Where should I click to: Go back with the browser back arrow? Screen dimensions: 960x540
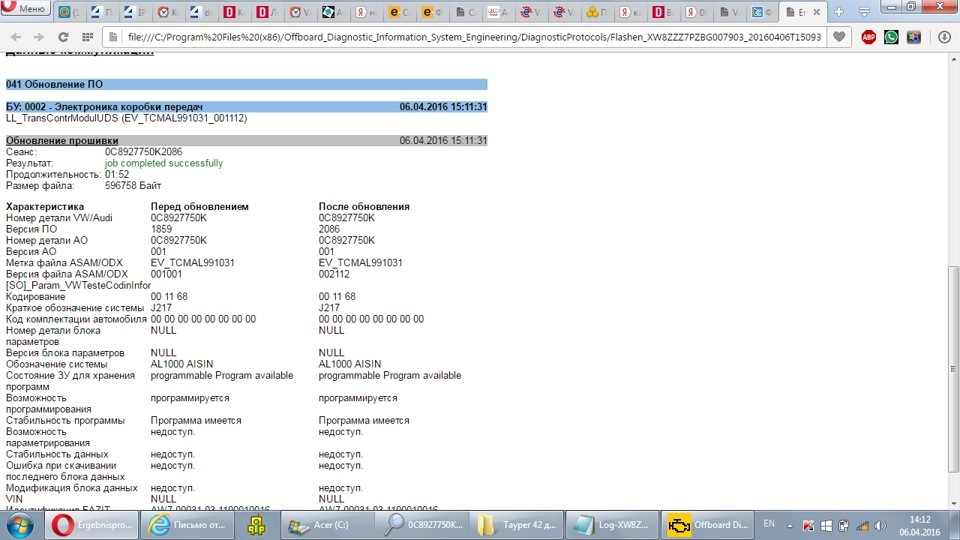pyautogui.click(x=16, y=37)
